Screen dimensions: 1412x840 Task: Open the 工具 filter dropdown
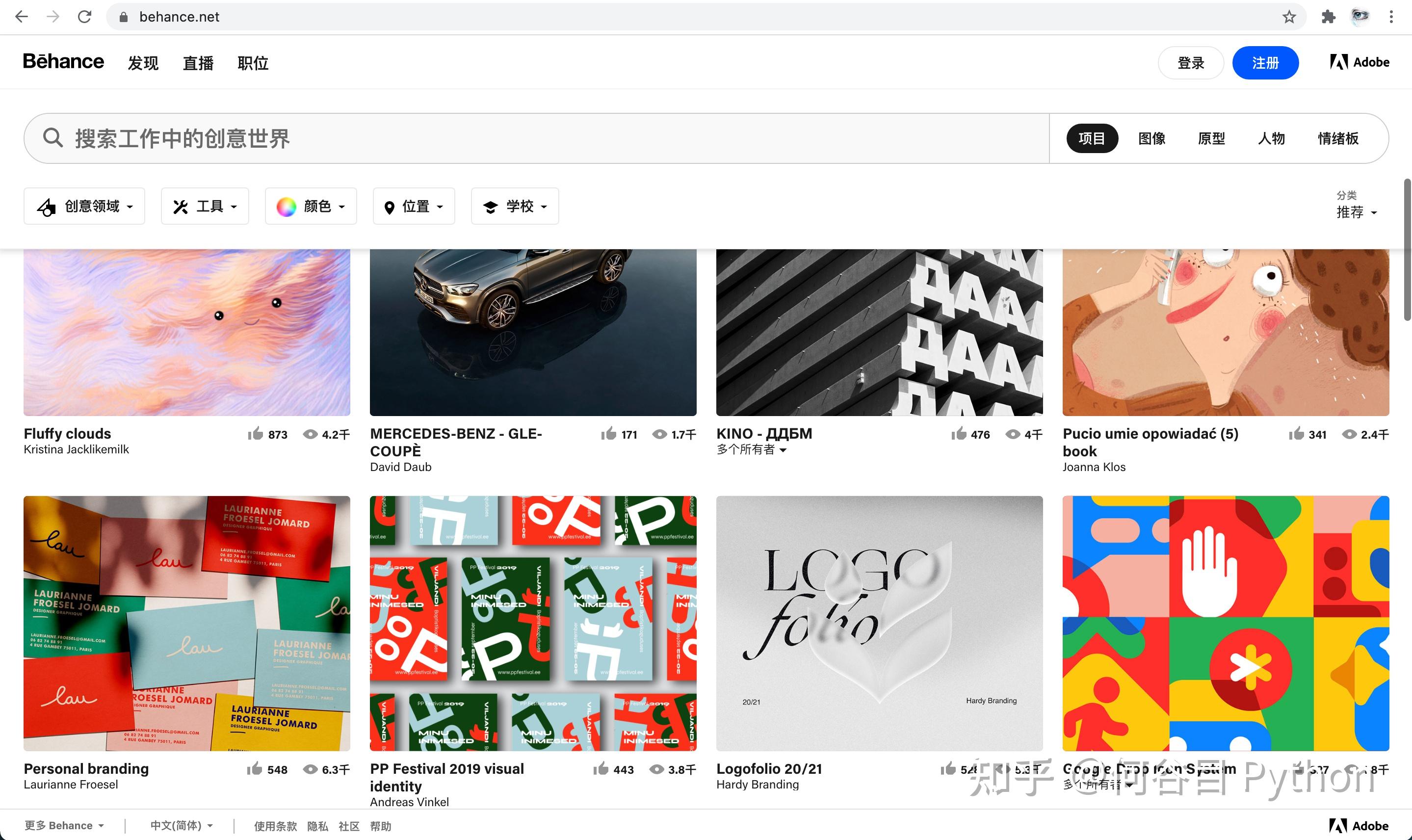205,207
